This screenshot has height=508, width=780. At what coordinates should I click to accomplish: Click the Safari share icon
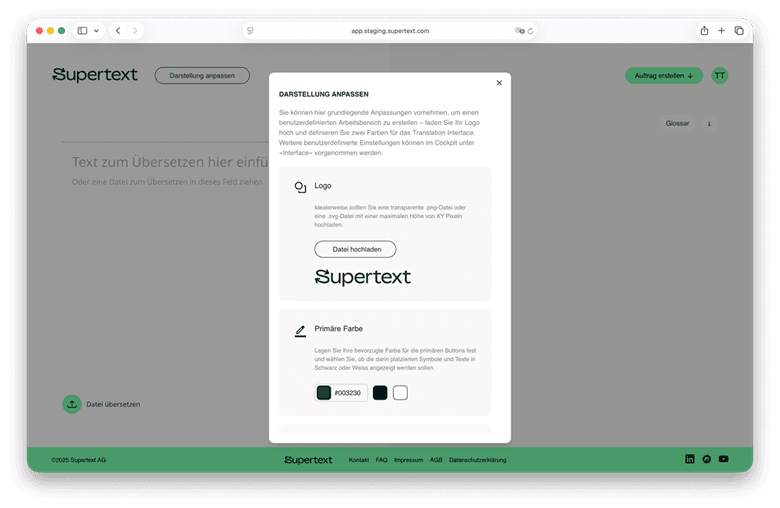[x=704, y=31]
